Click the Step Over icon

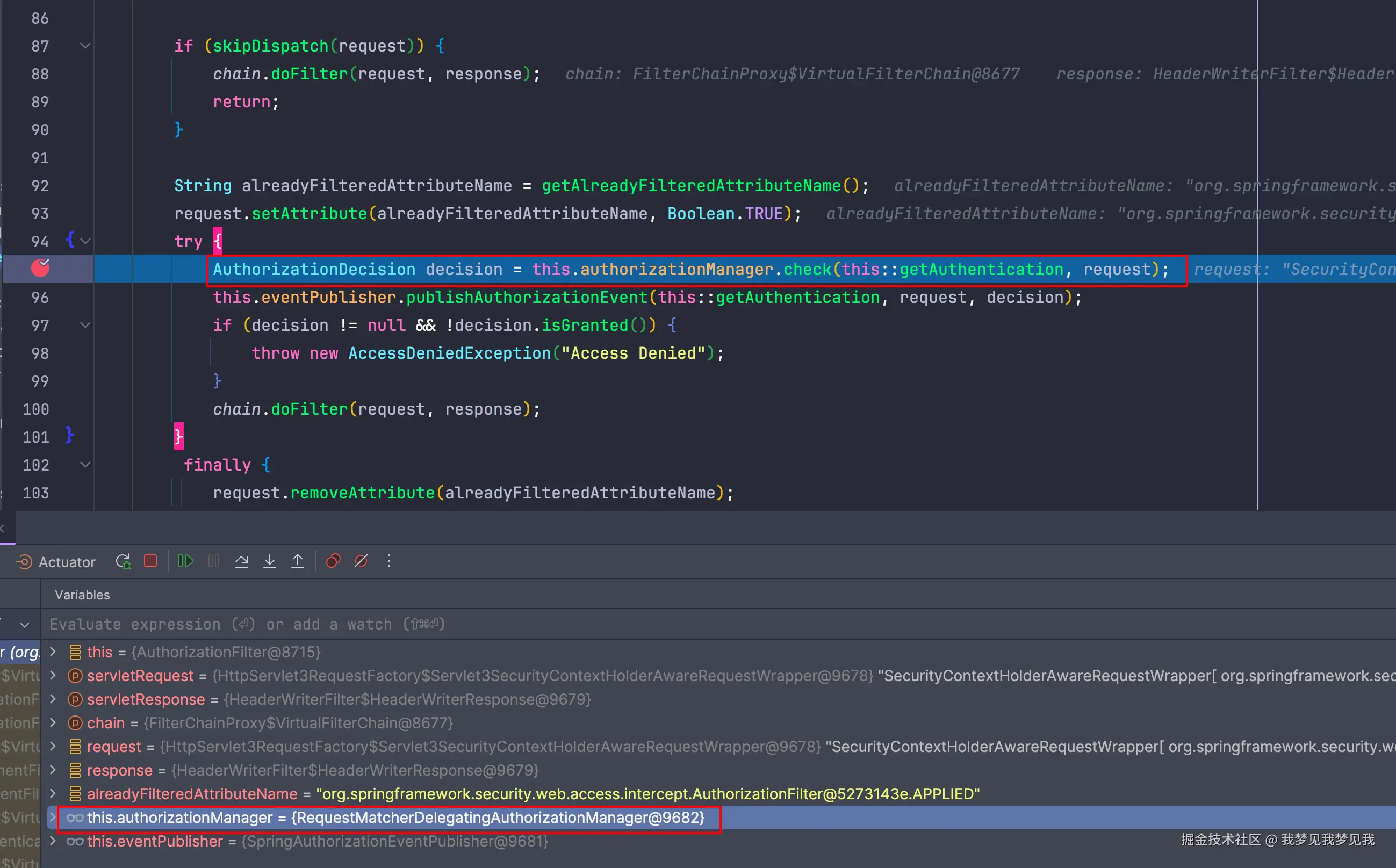[x=242, y=561]
